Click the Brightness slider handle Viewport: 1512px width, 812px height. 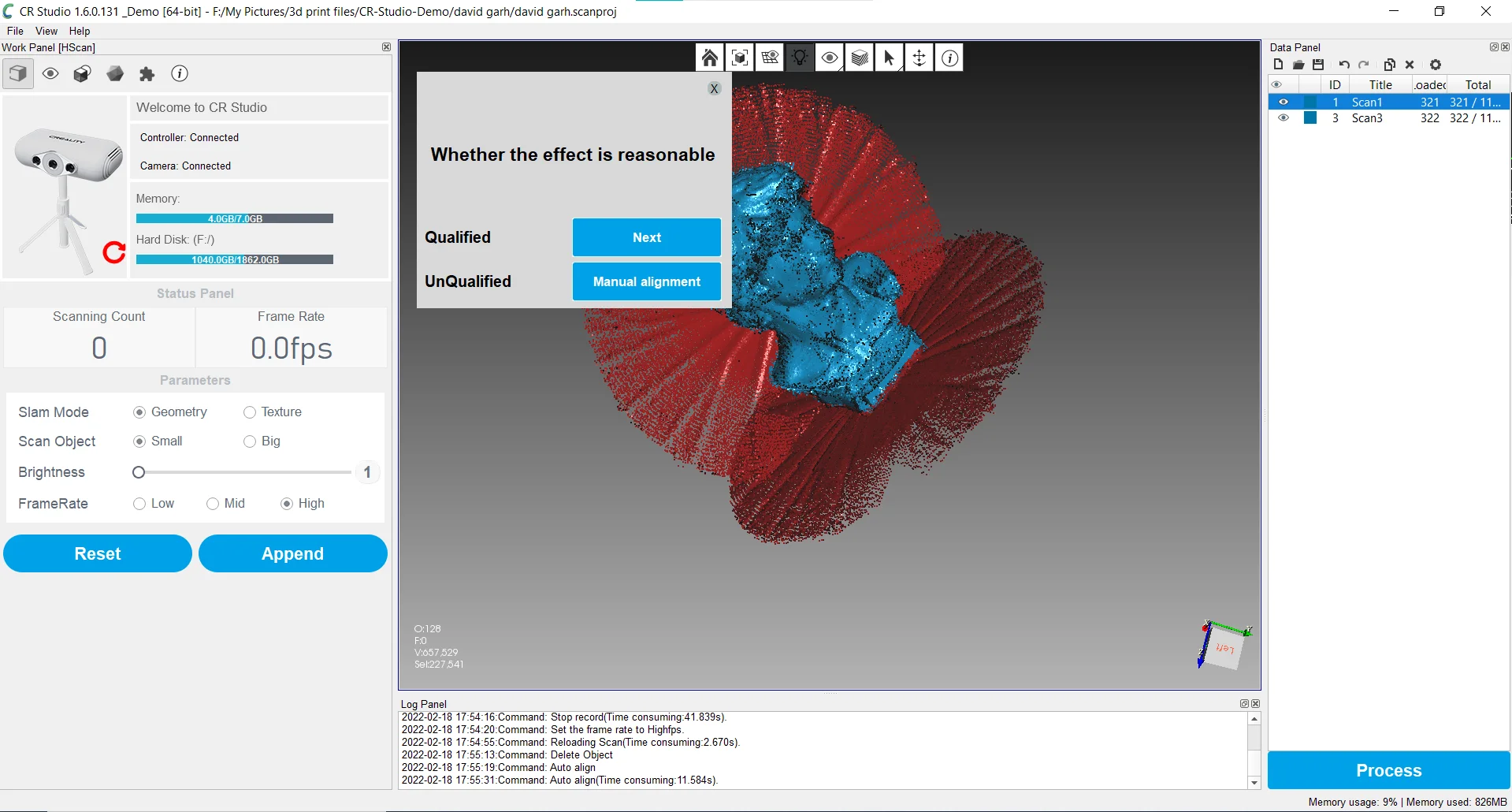pyautogui.click(x=139, y=472)
